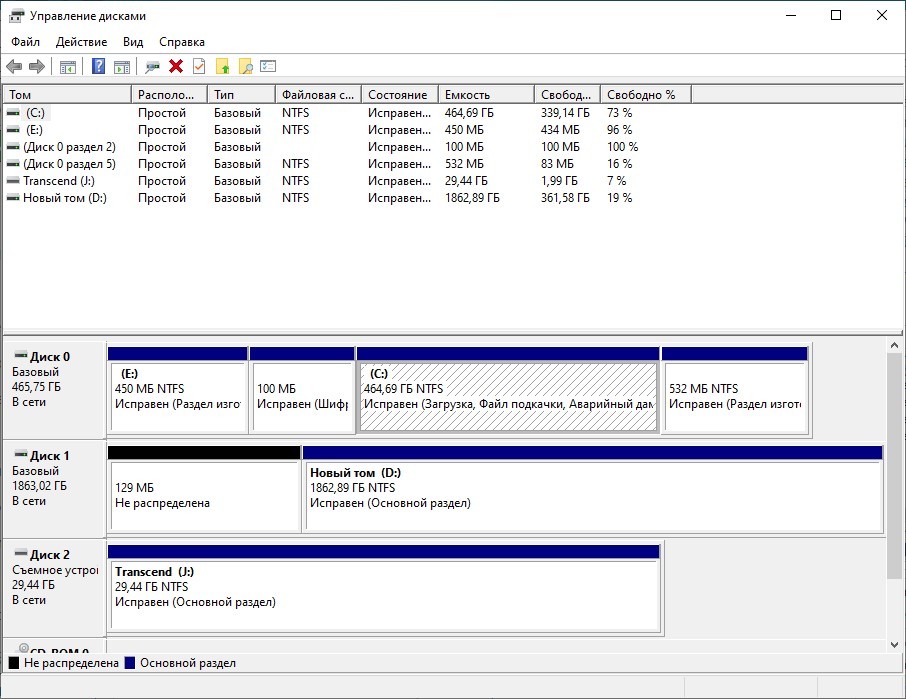Sort by the Расположение column header
The height and width of the screenshot is (699, 906).
click(x=169, y=95)
